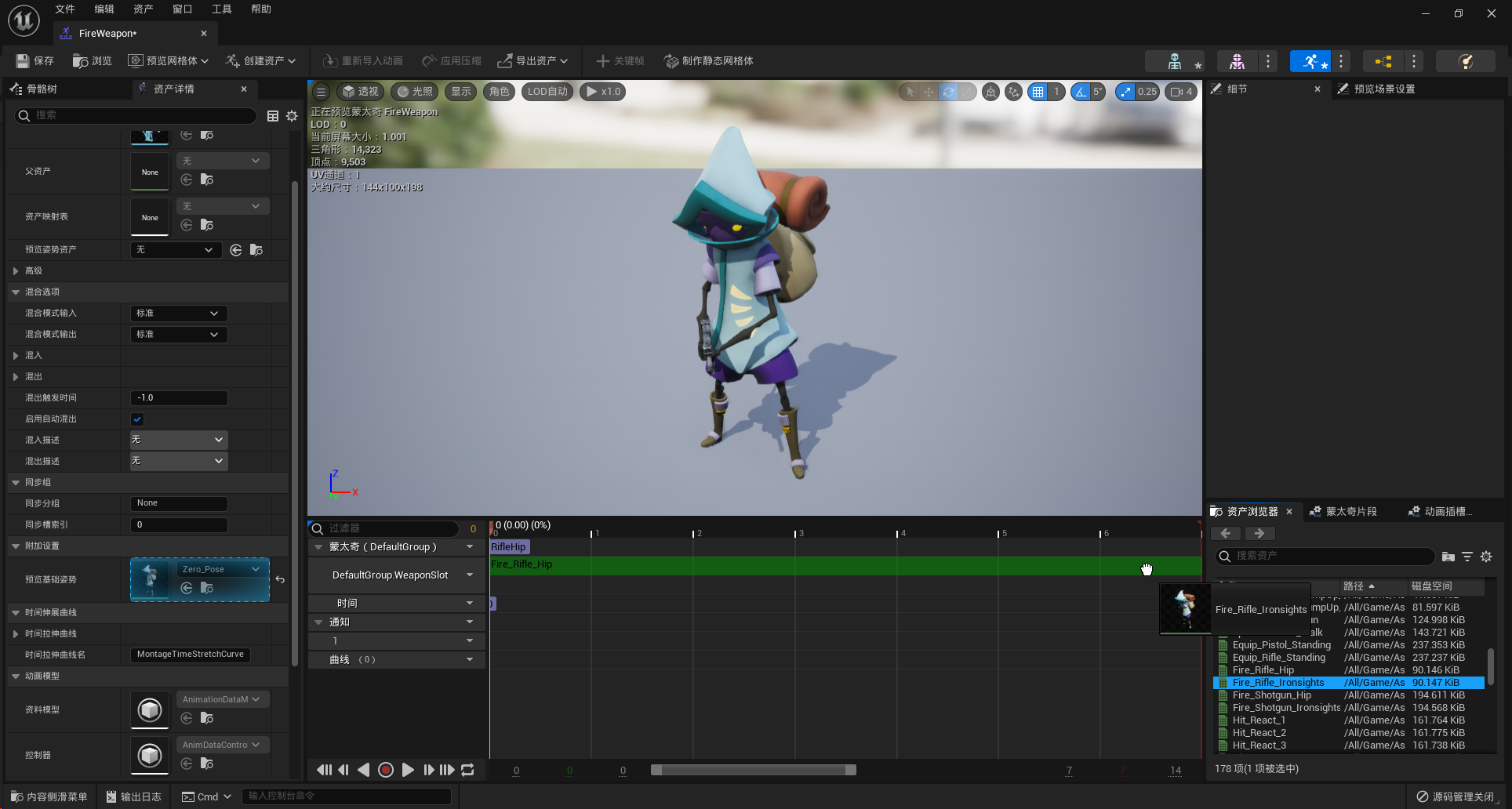Screen dimensions: 1512x809
Task: Browse to asset in content browser
Action: 92,60
